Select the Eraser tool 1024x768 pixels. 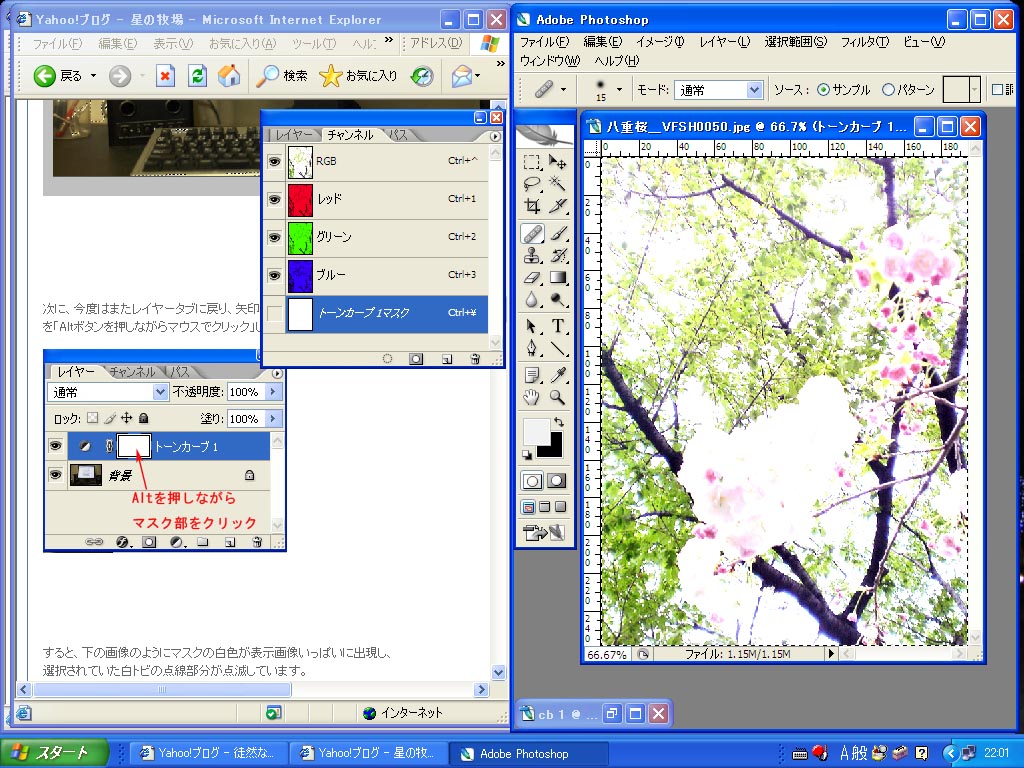532,278
